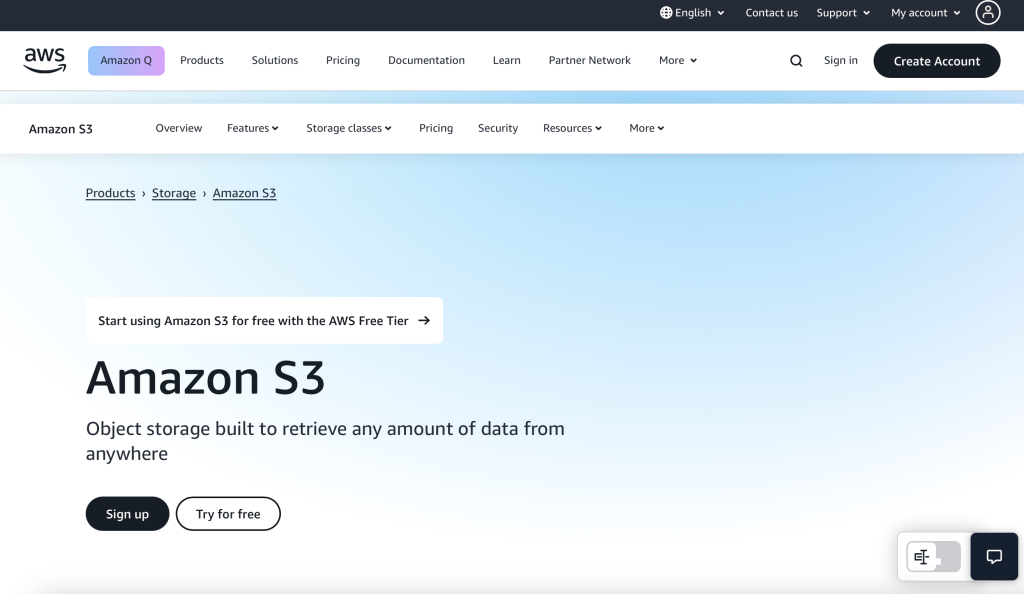Open the More menu in main navigation
1024x594 pixels.
pyautogui.click(x=678, y=60)
